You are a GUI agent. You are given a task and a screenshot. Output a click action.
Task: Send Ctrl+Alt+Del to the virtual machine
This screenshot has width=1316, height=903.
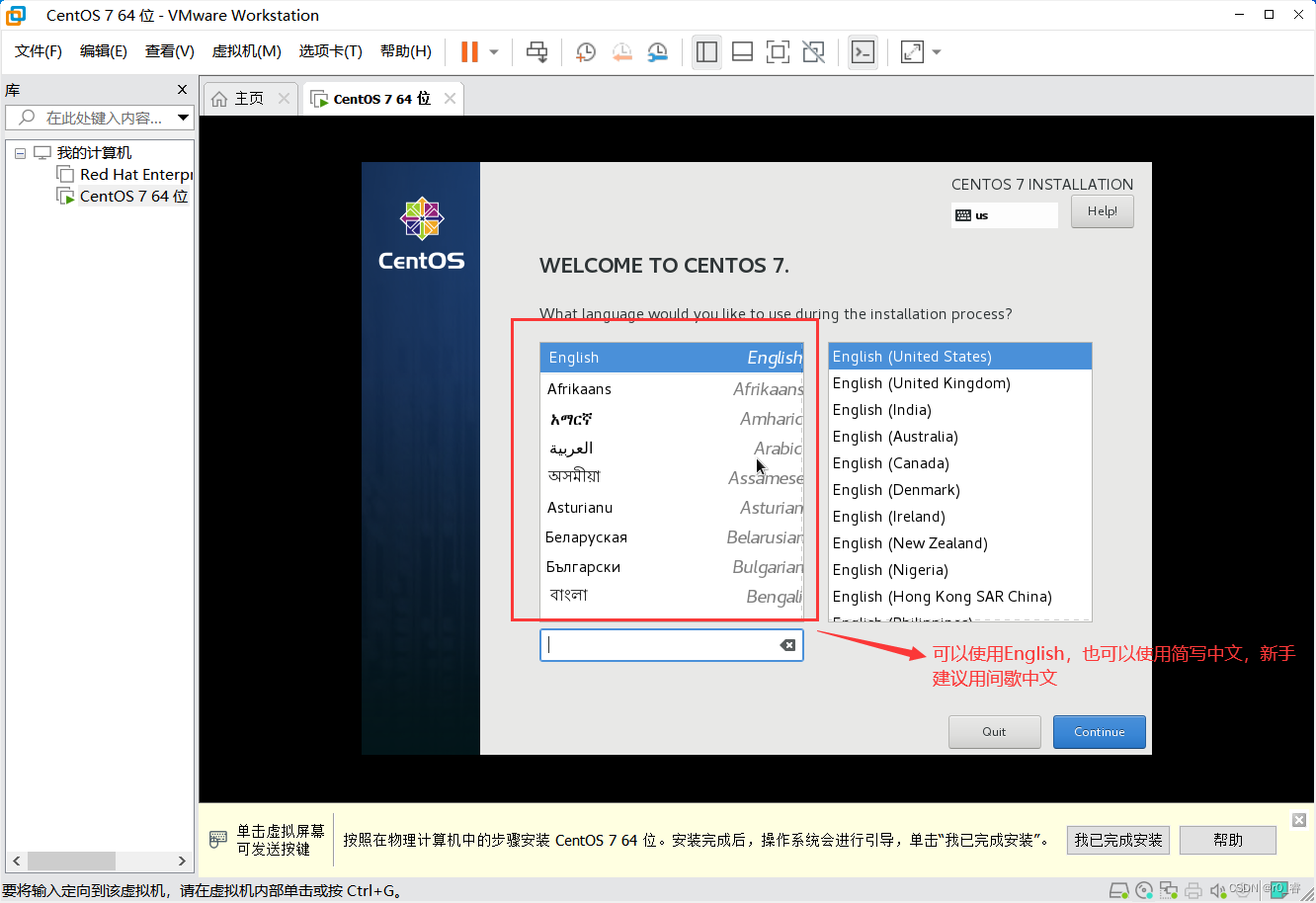pyautogui.click(x=537, y=52)
